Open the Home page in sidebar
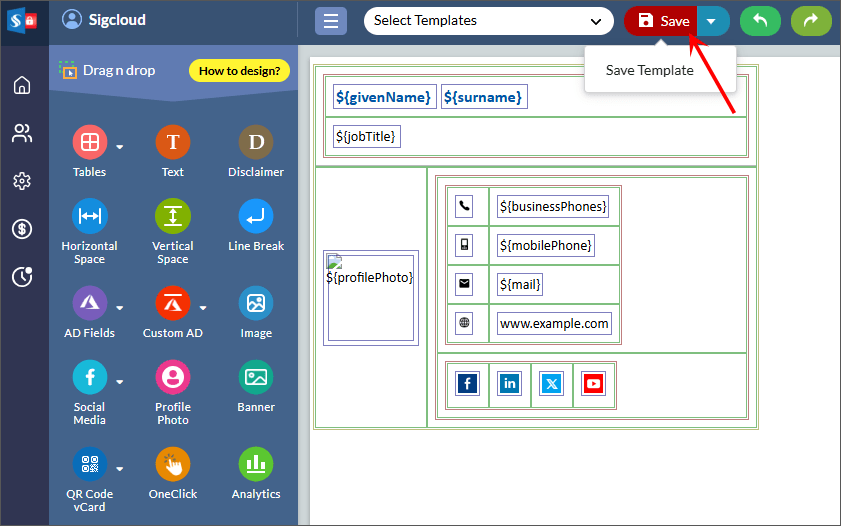The image size is (841, 526). [x=22, y=85]
